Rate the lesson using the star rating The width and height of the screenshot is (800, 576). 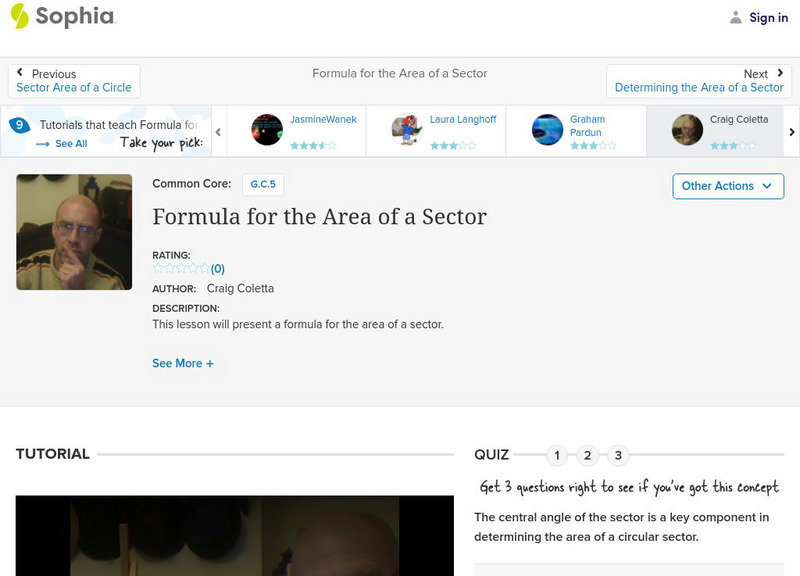tap(181, 268)
